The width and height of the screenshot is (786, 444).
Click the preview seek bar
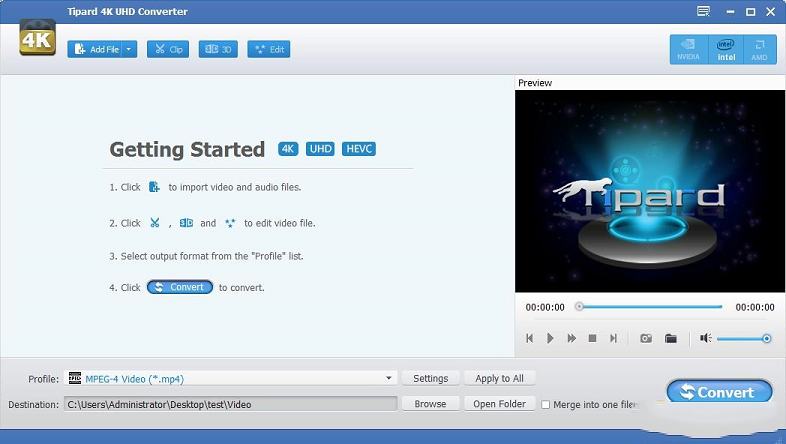pos(650,306)
